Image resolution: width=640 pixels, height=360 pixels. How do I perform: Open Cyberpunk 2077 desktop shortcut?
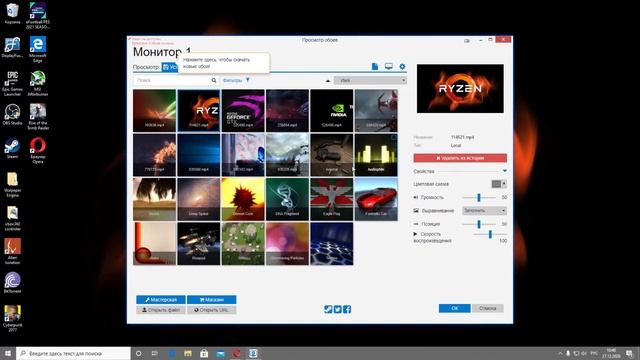pos(13,319)
